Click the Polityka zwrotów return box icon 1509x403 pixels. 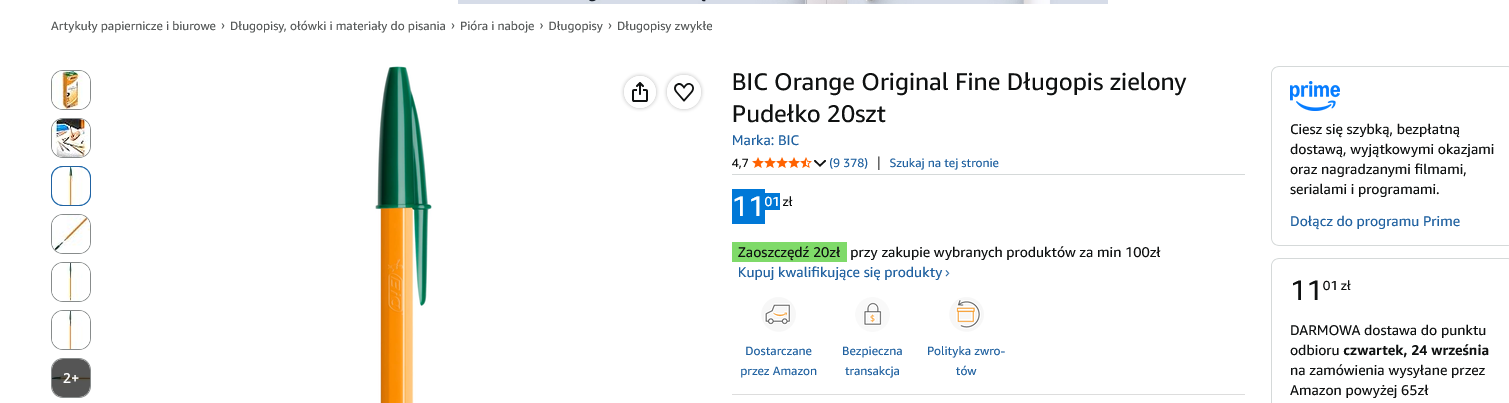(966, 314)
